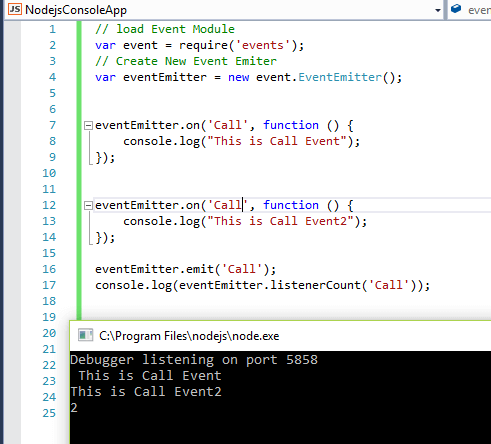Click the blue cube member icon
Screen dimensions: 491x444
[456, 9]
